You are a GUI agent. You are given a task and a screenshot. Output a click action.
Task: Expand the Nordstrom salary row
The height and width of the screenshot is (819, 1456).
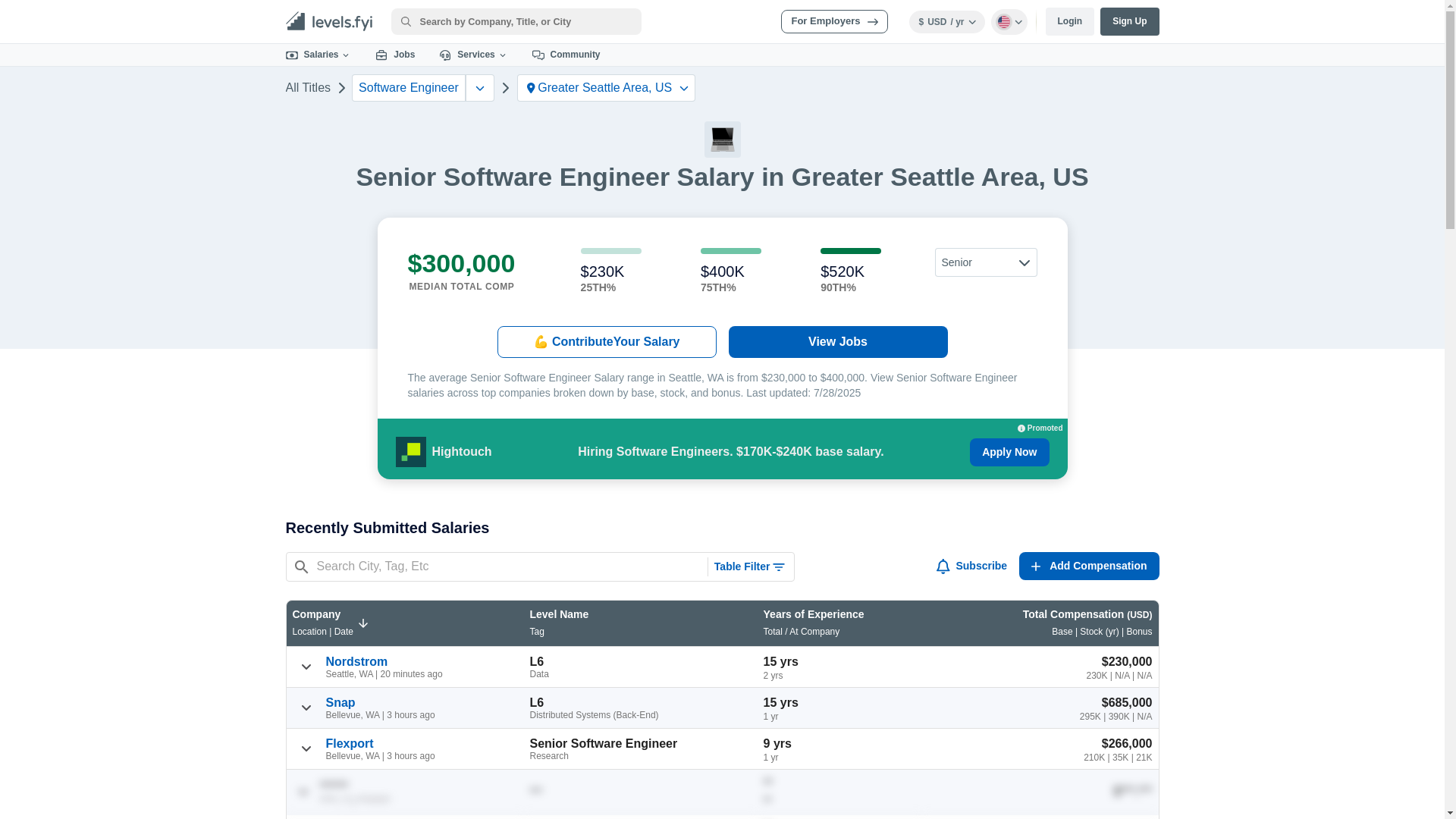[306, 667]
